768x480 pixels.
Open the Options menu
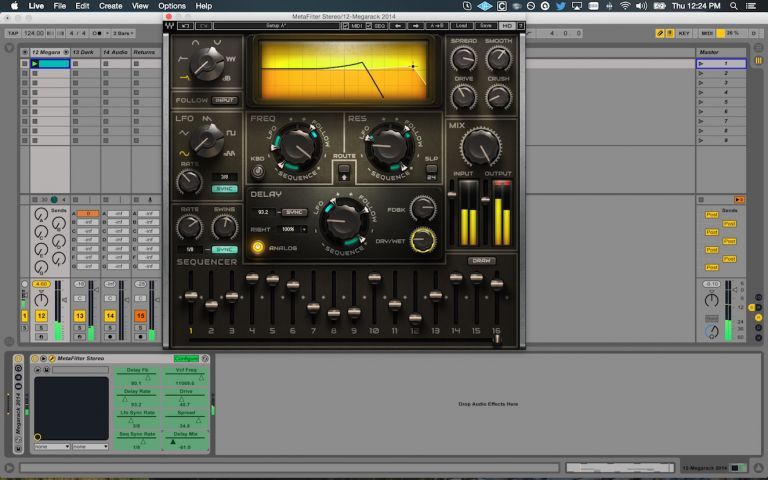point(172,6)
